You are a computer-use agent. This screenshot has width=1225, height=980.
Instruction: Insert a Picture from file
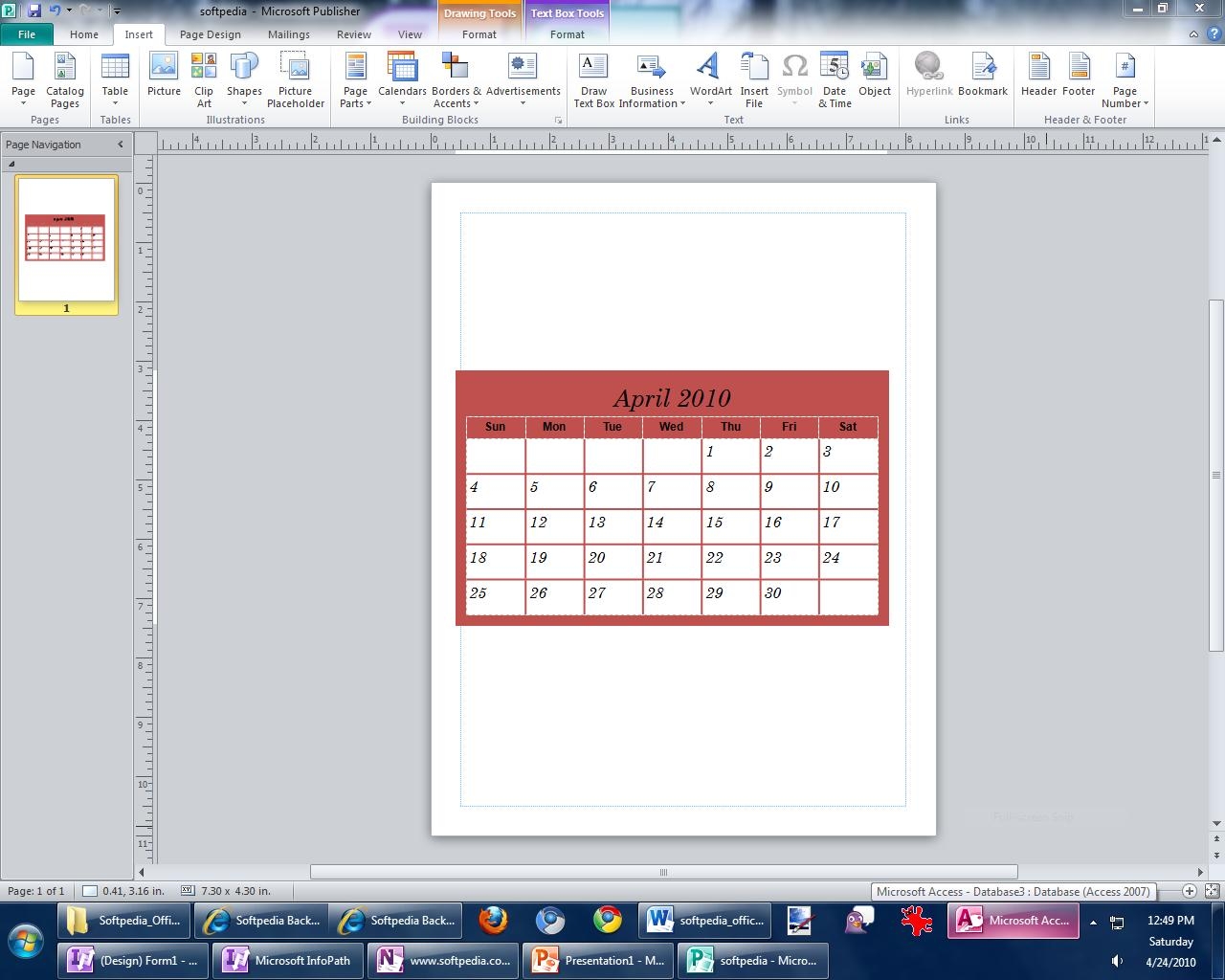(x=164, y=75)
